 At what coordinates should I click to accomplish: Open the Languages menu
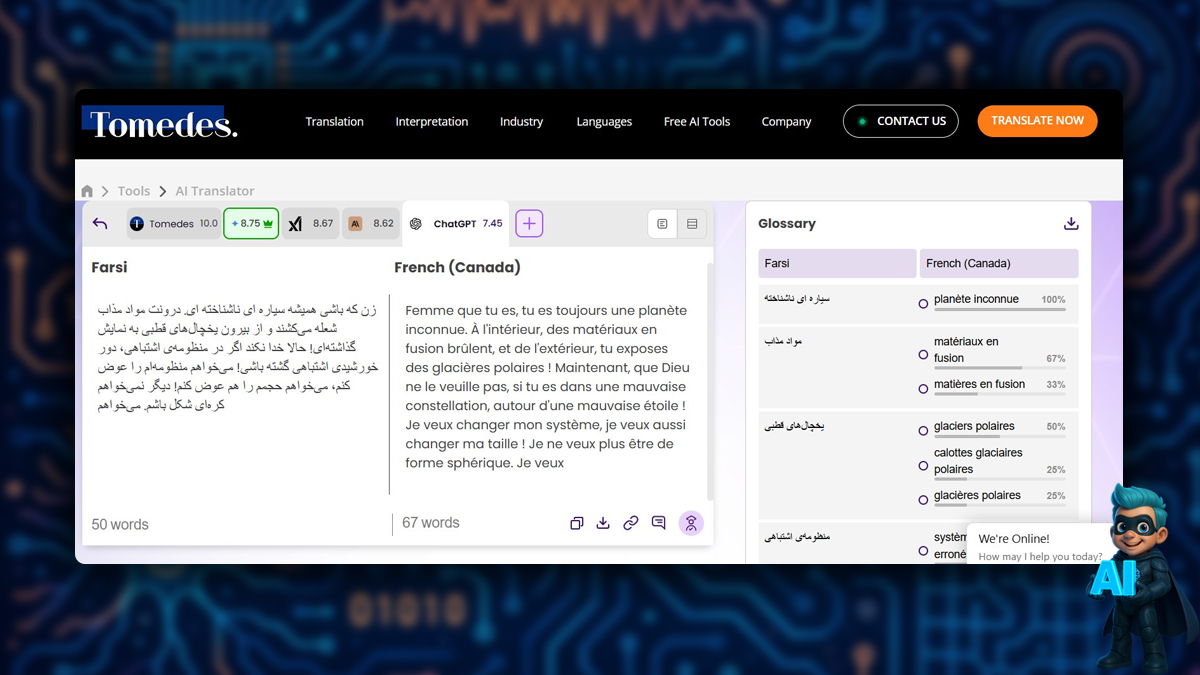click(604, 122)
